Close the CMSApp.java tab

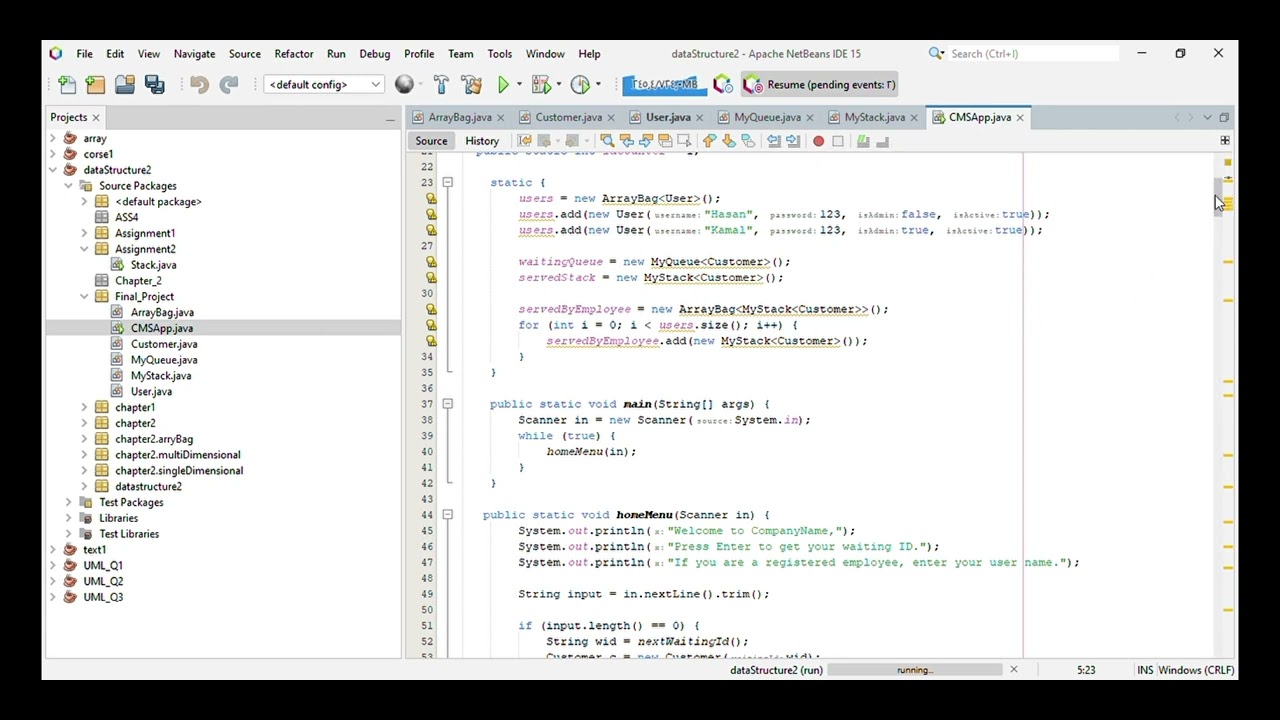1020,118
